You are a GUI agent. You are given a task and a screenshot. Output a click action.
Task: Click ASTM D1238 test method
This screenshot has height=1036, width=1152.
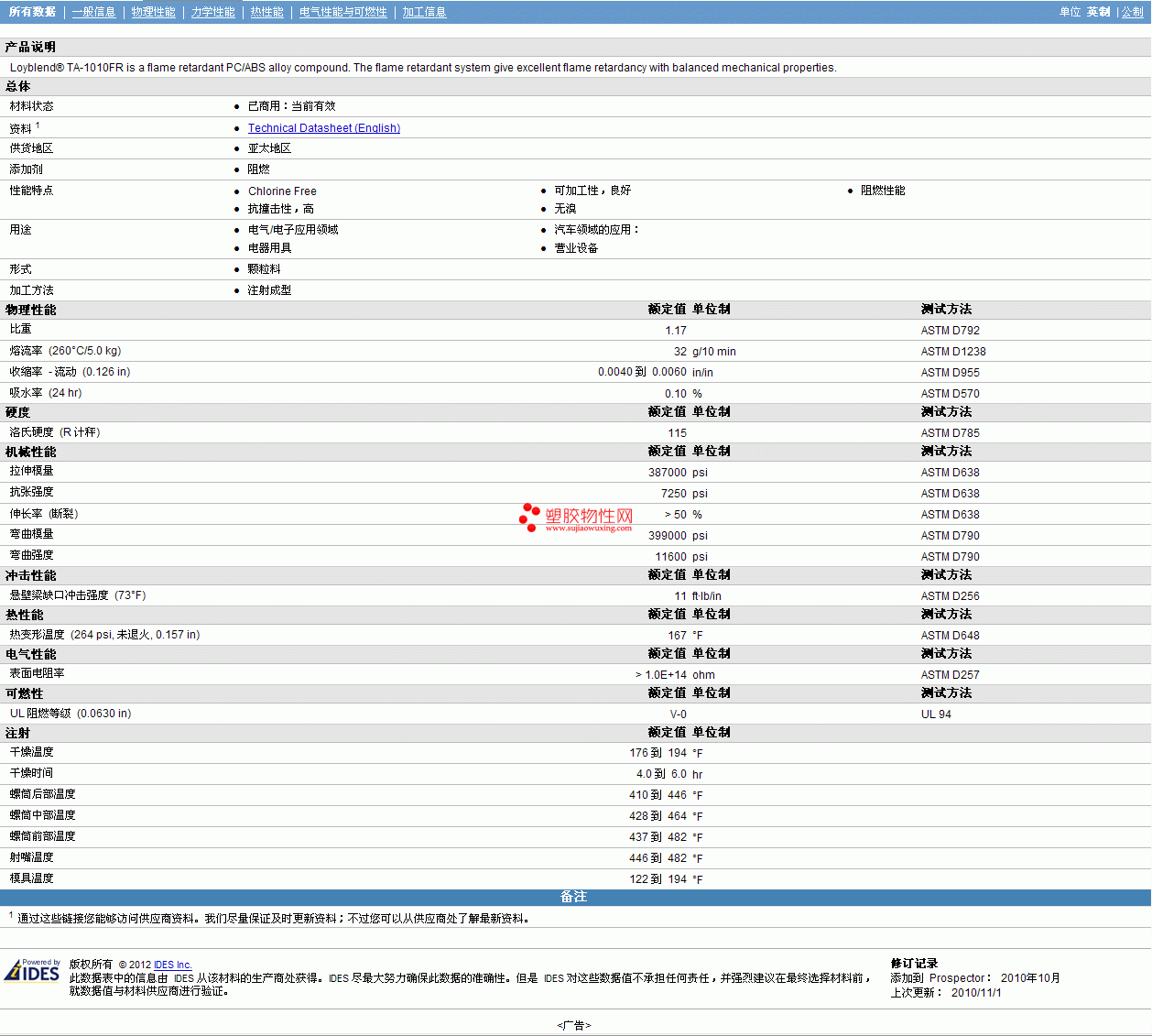pos(953,352)
